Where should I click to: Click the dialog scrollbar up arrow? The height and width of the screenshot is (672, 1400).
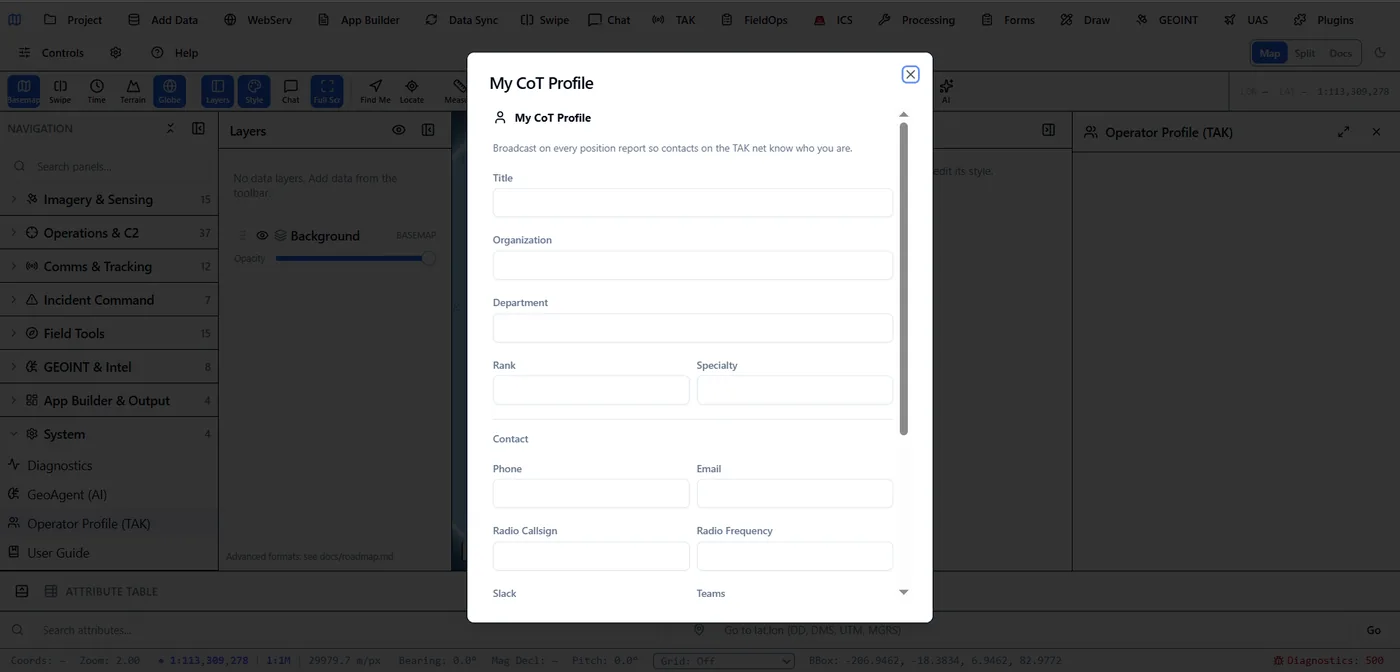[x=904, y=115]
